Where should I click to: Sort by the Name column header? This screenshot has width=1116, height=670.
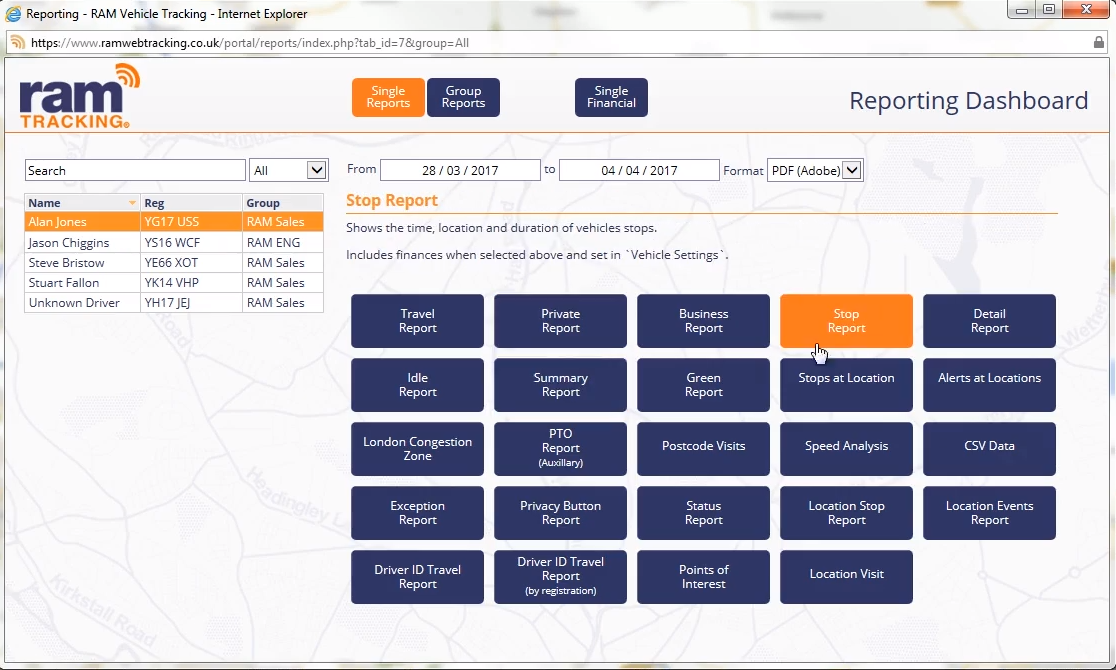82,203
